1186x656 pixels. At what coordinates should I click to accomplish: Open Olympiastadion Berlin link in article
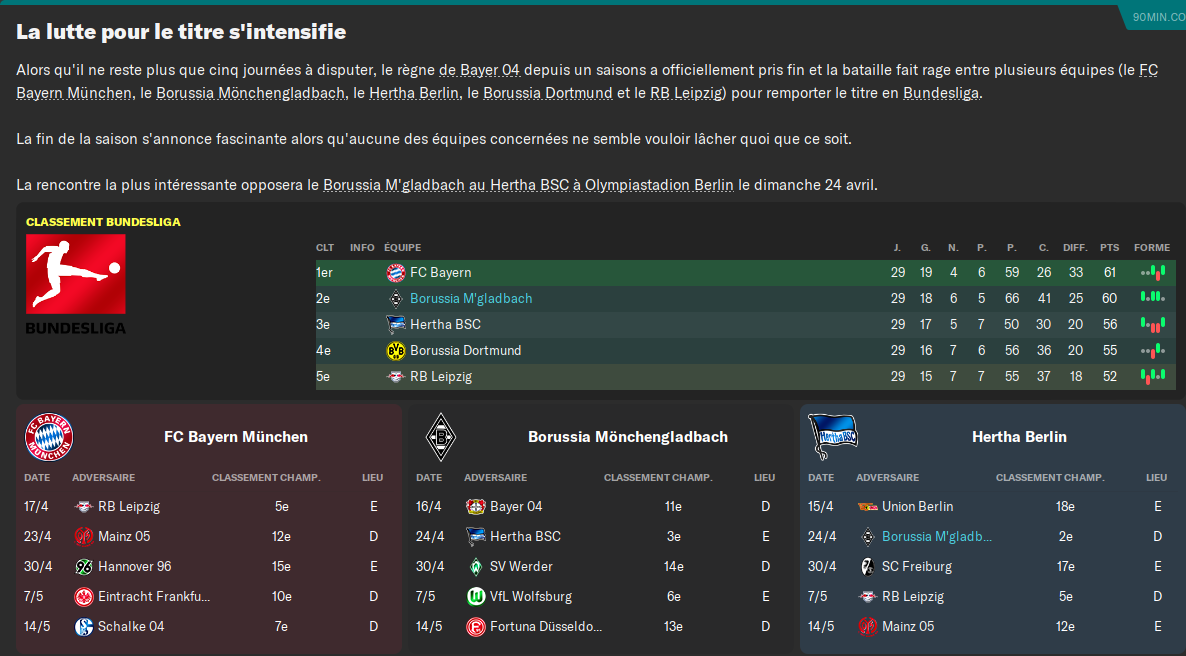[x=659, y=185]
